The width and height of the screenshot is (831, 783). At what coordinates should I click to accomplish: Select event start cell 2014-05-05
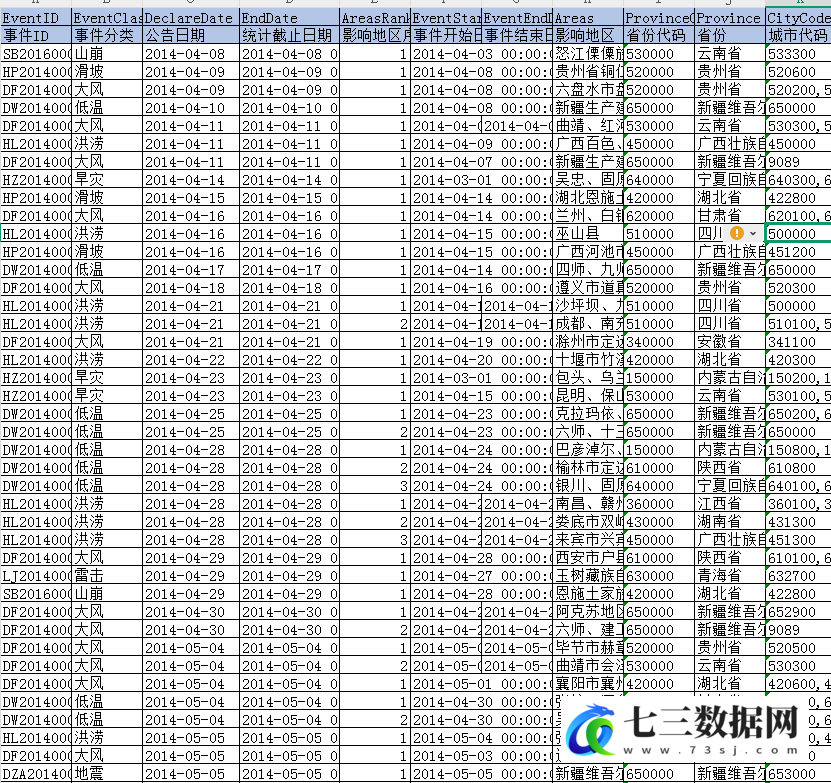(x=482, y=774)
